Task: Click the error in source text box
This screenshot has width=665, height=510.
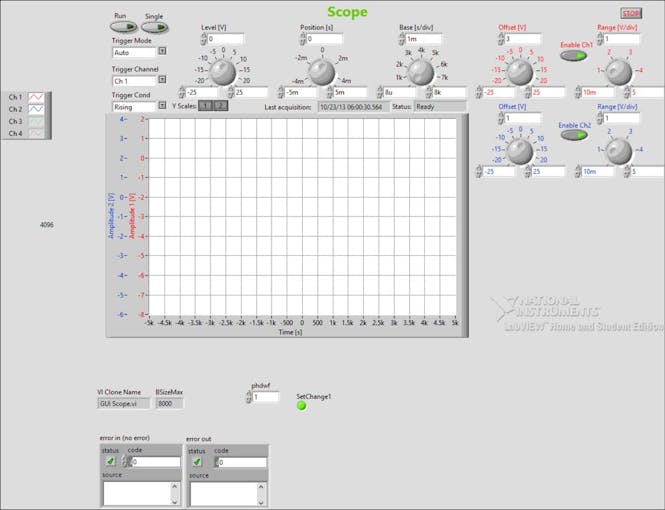Action: tap(137, 493)
